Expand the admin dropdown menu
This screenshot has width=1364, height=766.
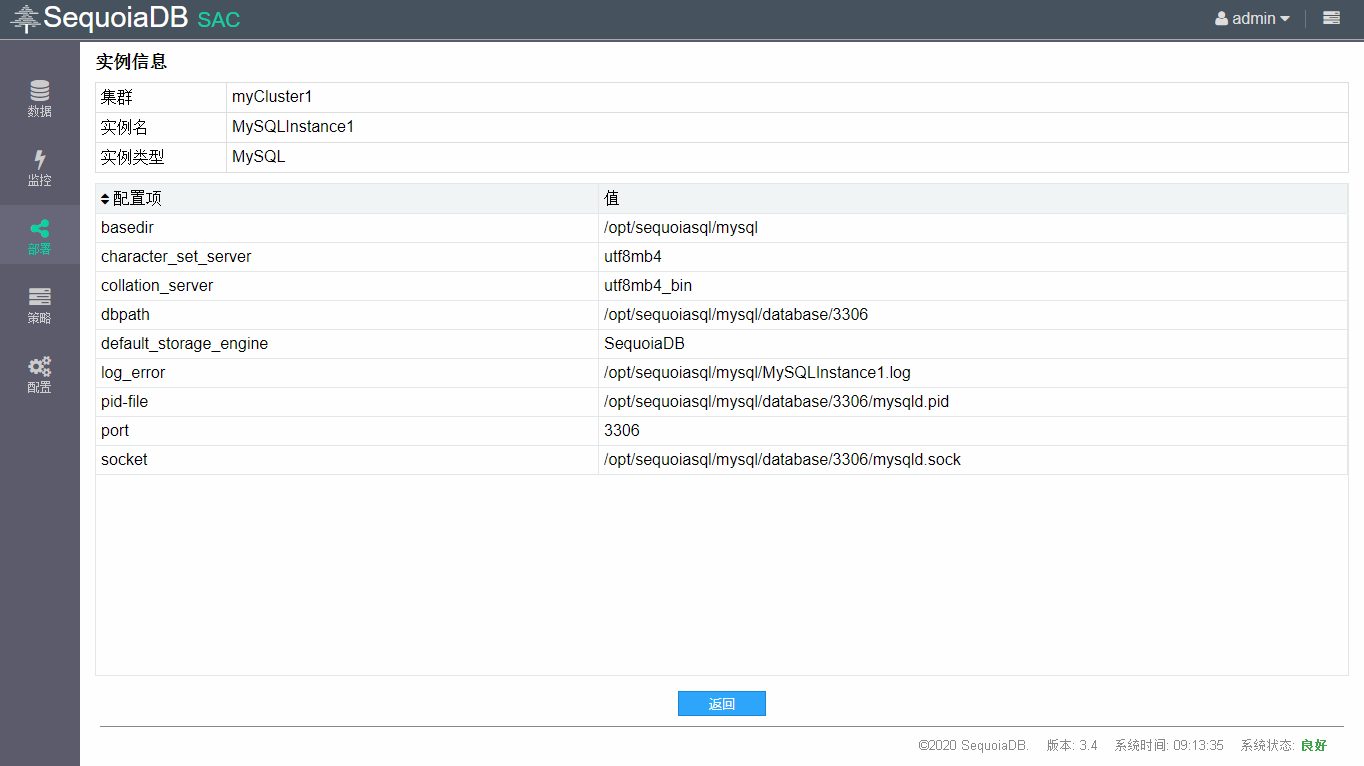(x=1284, y=19)
